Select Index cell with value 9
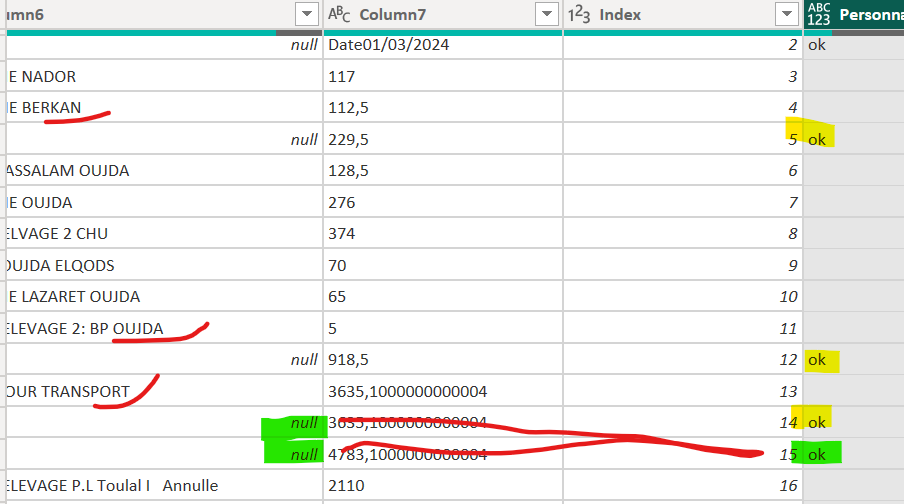 [x=683, y=265]
